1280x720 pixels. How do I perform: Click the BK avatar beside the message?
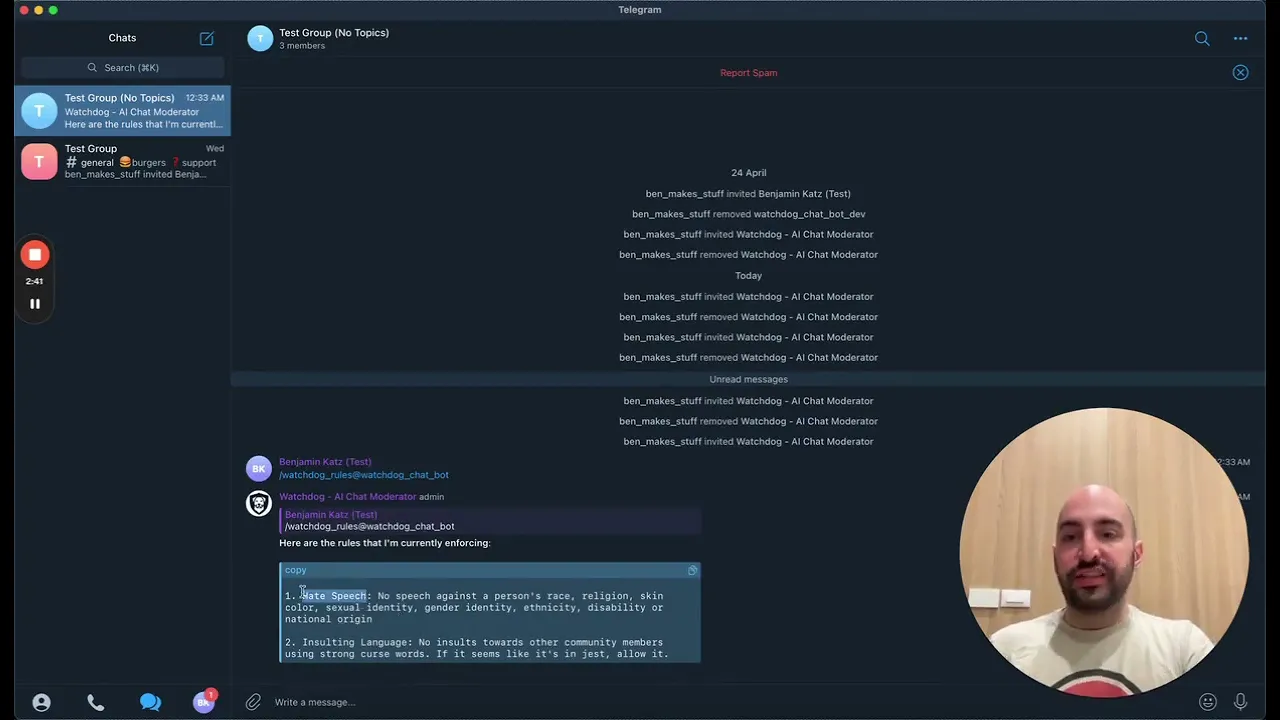point(259,468)
